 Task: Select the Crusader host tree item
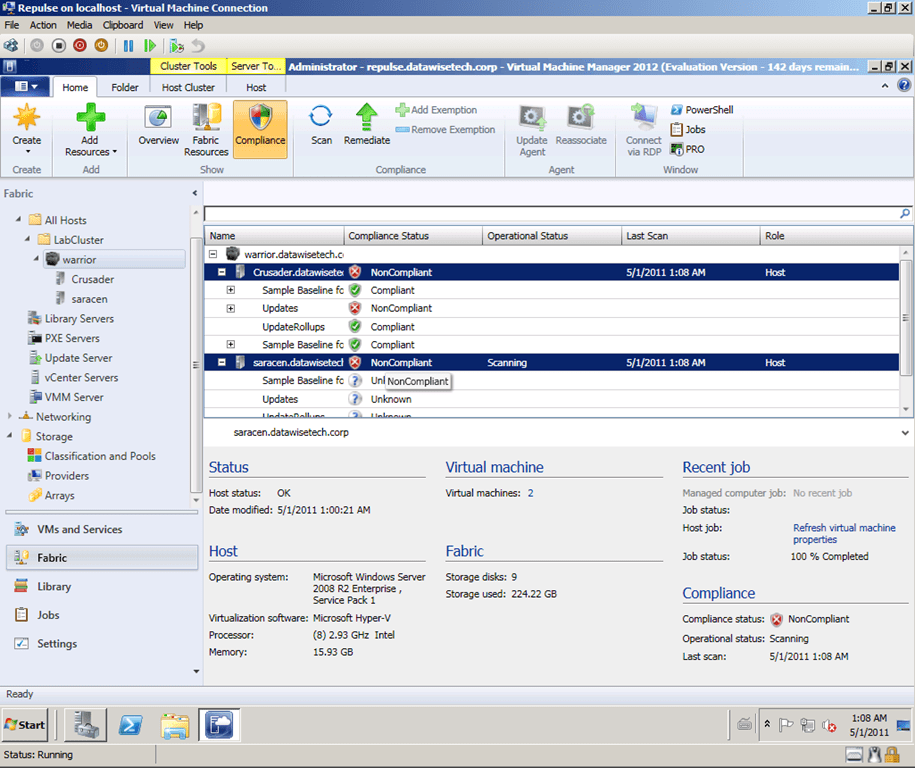[92, 279]
